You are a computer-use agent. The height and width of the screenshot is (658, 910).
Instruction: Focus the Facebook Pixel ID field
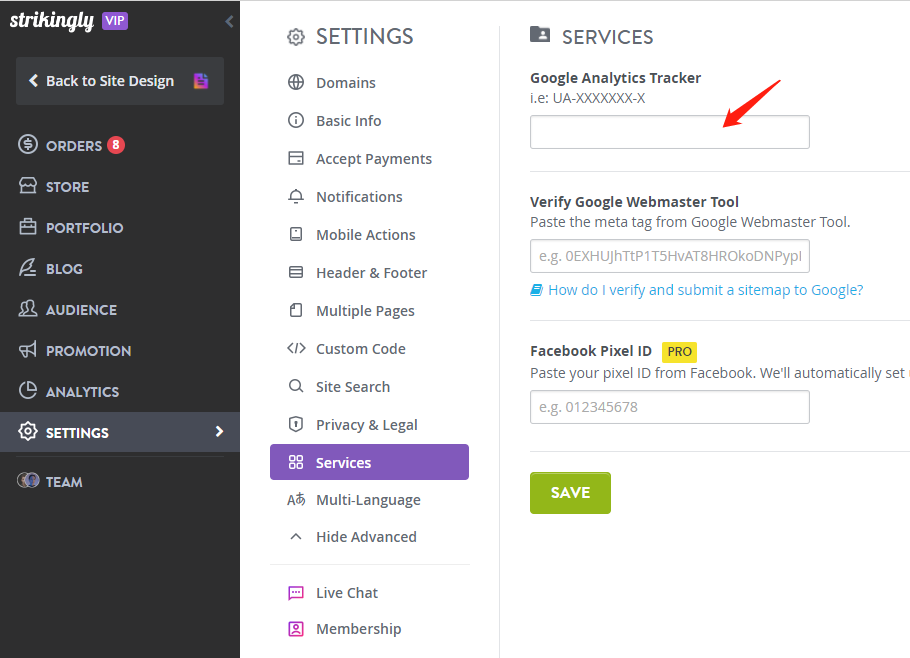pyautogui.click(x=670, y=407)
